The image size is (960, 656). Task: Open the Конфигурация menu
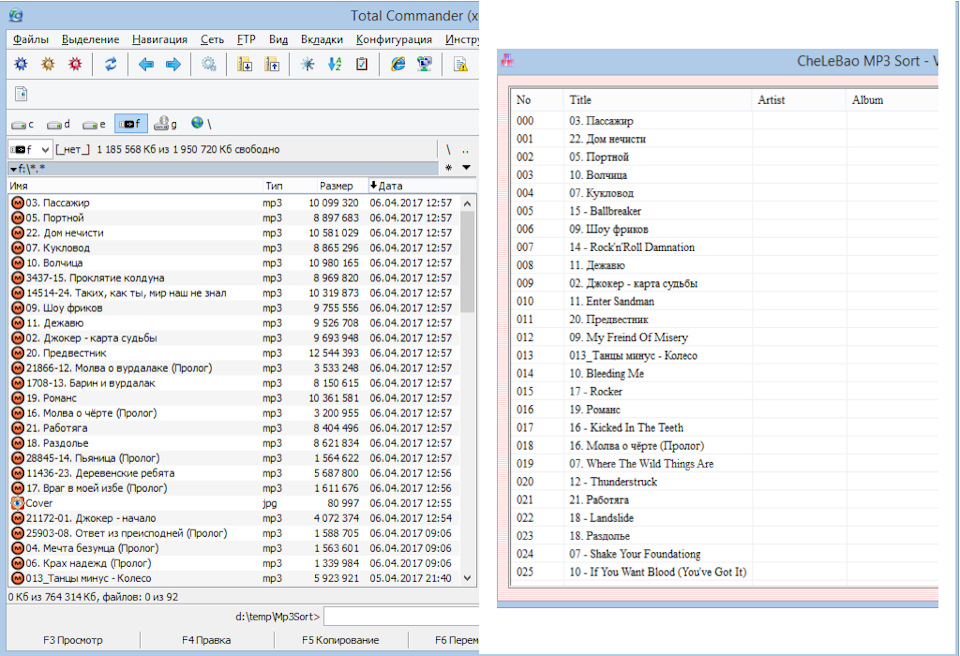click(x=394, y=39)
